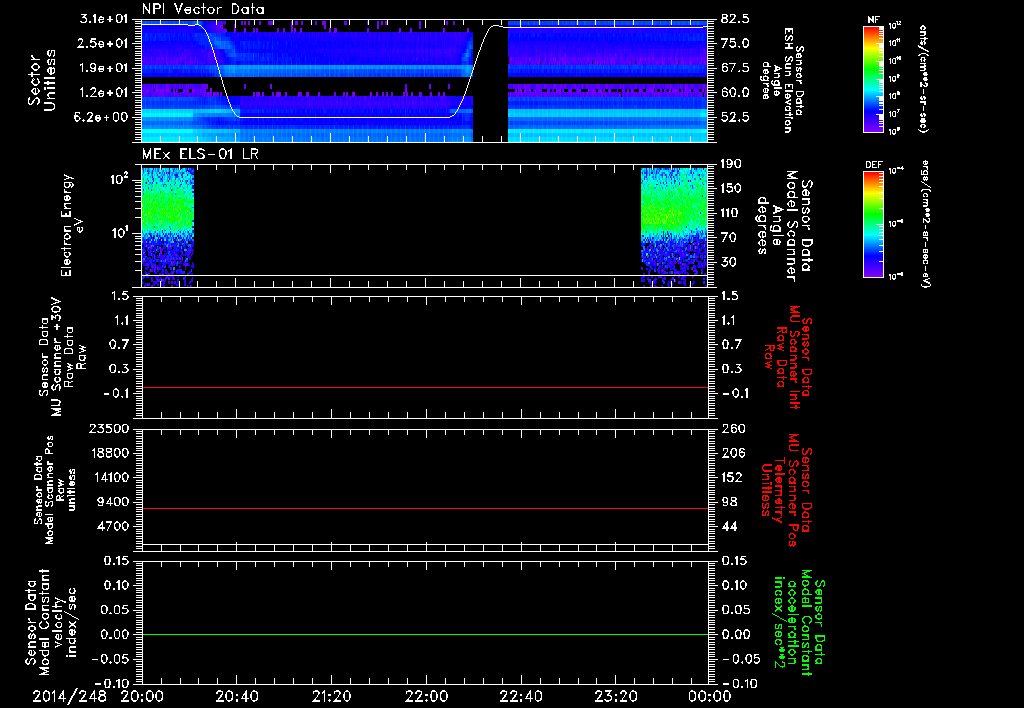The width and height of the screenshot is (1024, 708).
Task: Click the 23:20 time axis label
Action: click(615, 696)
